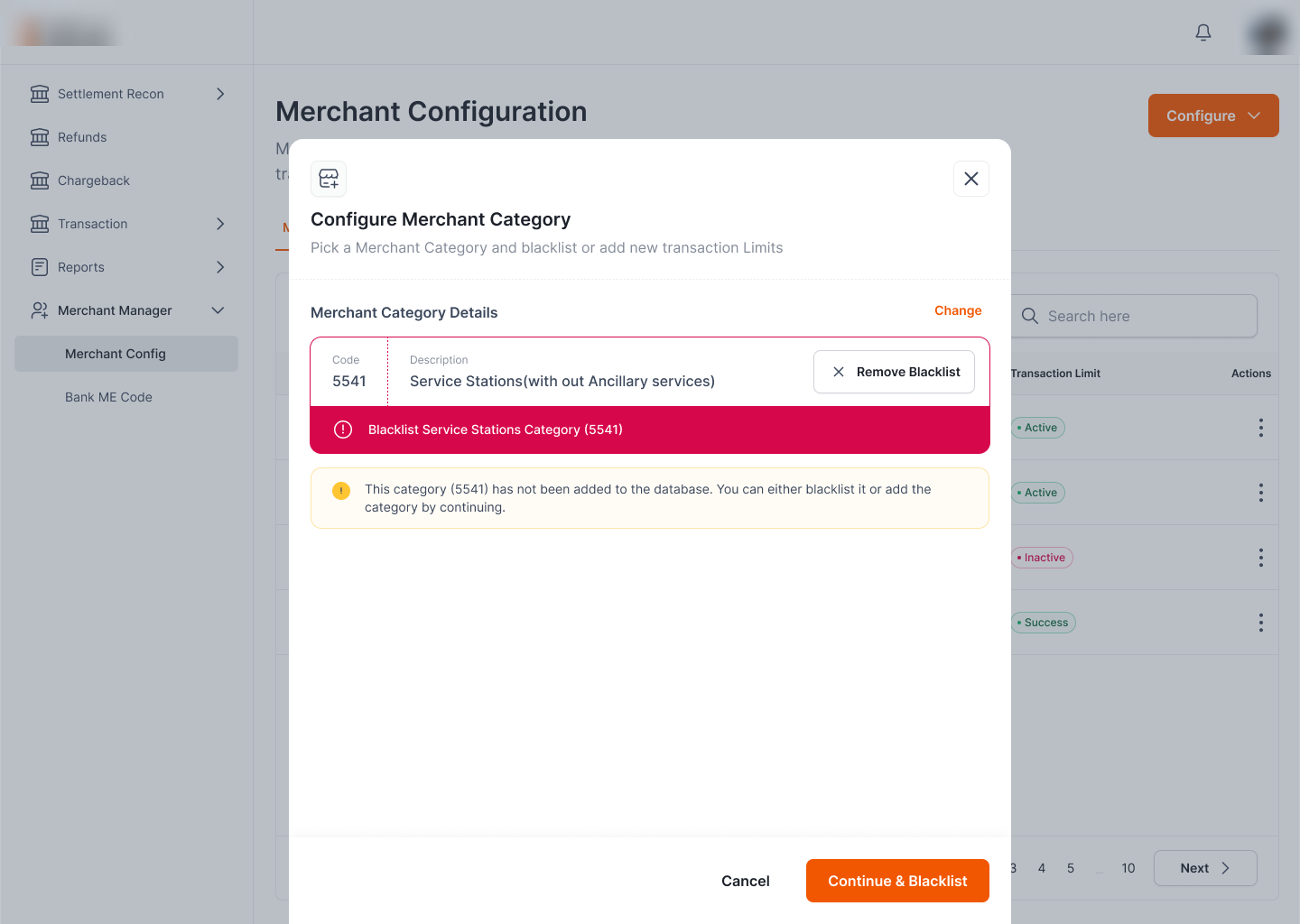Click the Chargeback sidebar icon
Viewport: 1300px width, 924px height.
tap(40, 180)
